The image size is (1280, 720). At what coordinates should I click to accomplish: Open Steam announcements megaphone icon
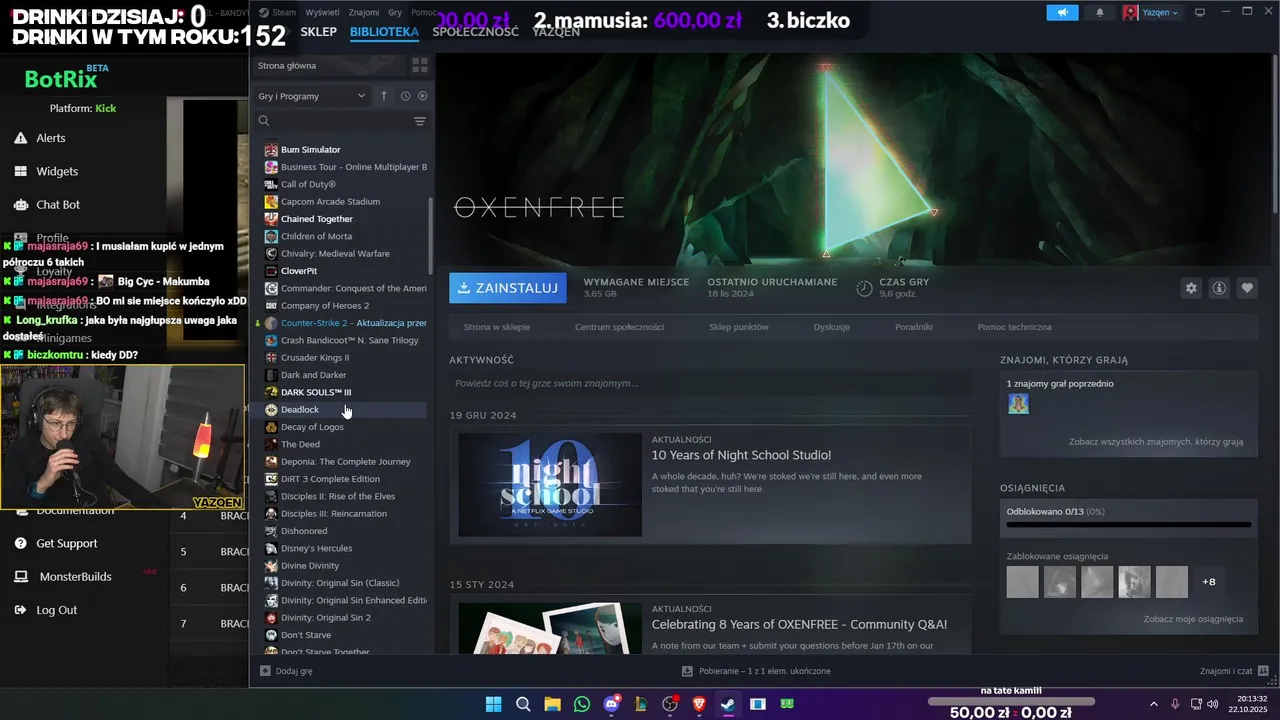pyautogui.click(x=1062, y=12)
